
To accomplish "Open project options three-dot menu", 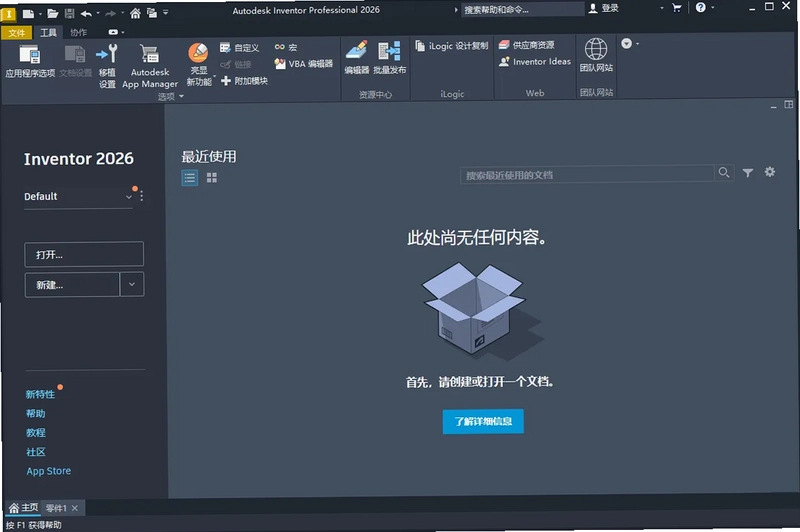I will tap(141, 196).
